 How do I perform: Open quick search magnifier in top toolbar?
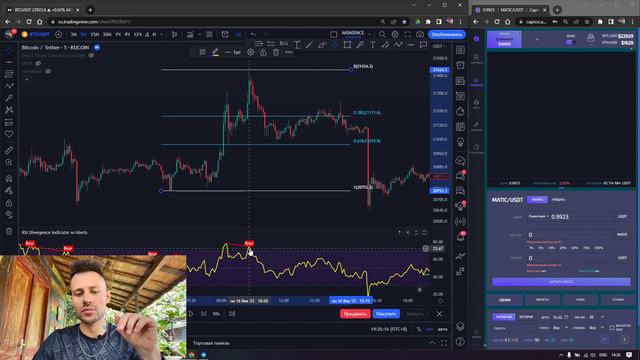click(x=382, y=35)
